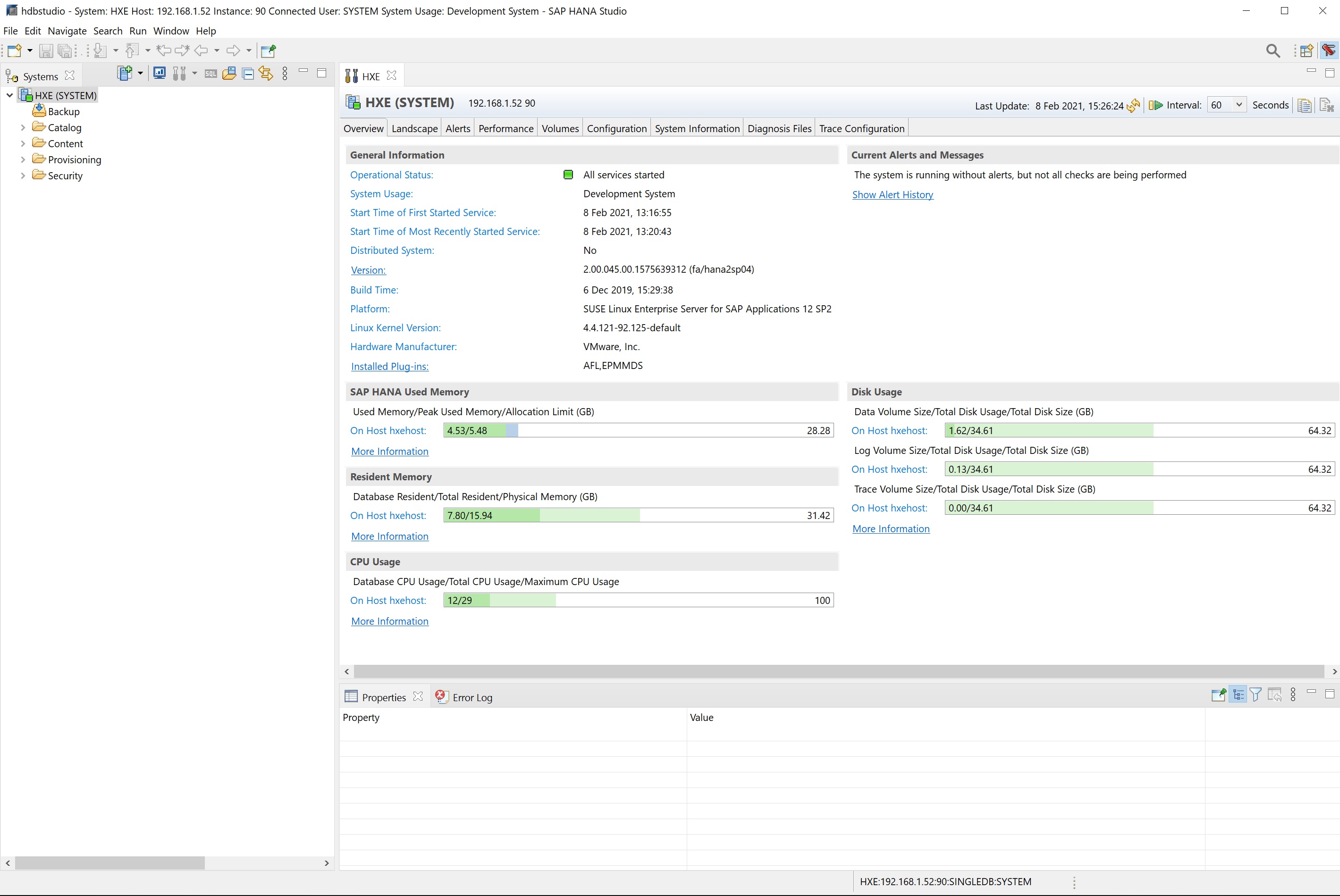Image resolution: width=1340 pixels, height=896 pixels.
Task: Click More Information under Disk Usage
Action: pyautogui.click(x=891, y=528)
